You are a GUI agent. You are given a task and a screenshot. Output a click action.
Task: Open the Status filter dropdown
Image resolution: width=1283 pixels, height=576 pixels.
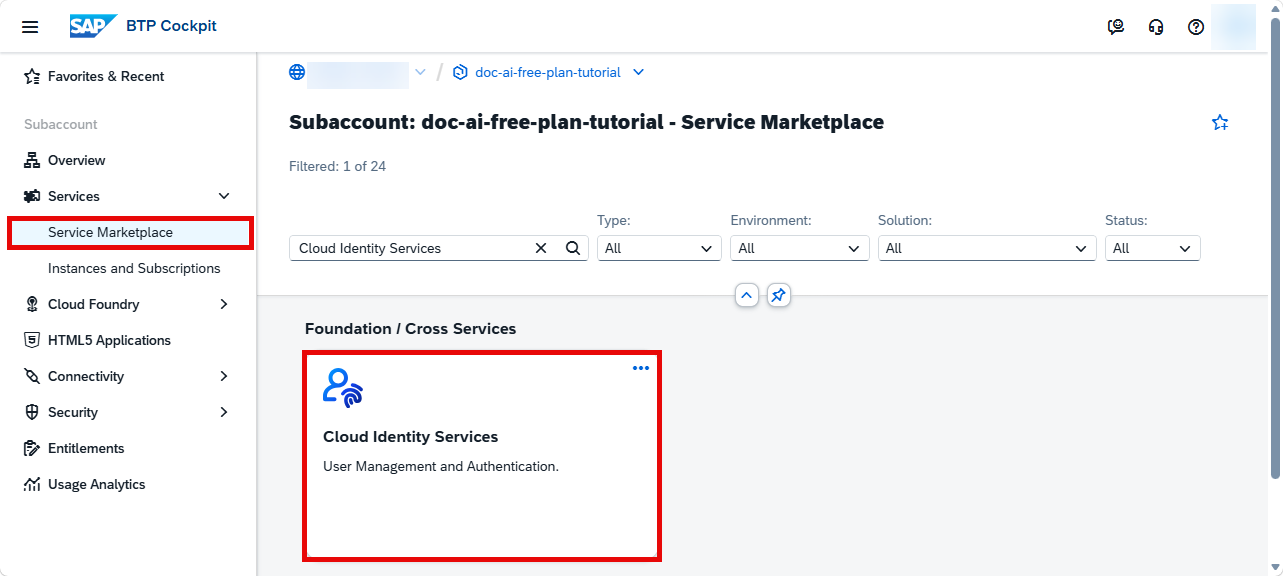click(x=1152, y=248)
